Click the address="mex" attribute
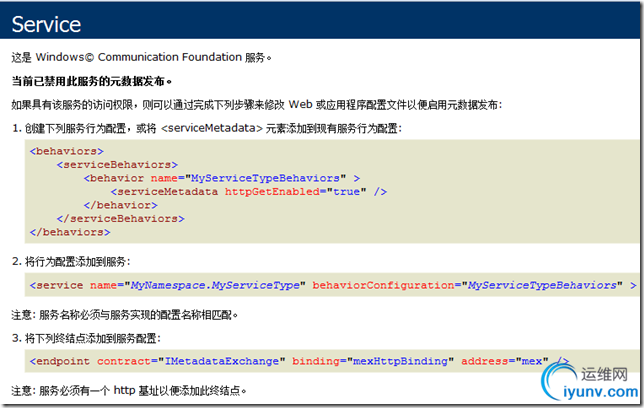The image size is (644, 408). (505, 361)
